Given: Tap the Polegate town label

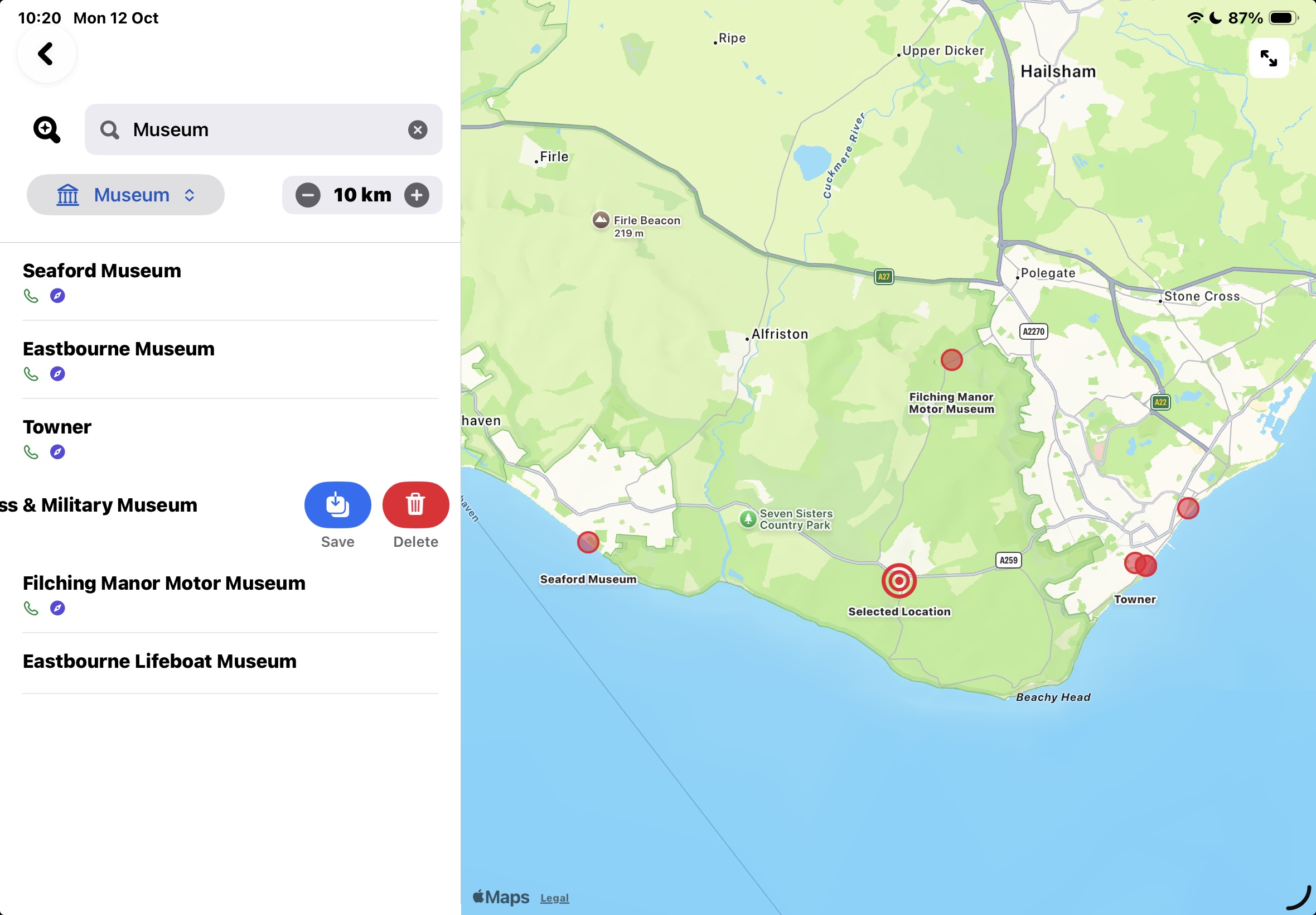Looking at the screenshot, I should pos(1048,273).
